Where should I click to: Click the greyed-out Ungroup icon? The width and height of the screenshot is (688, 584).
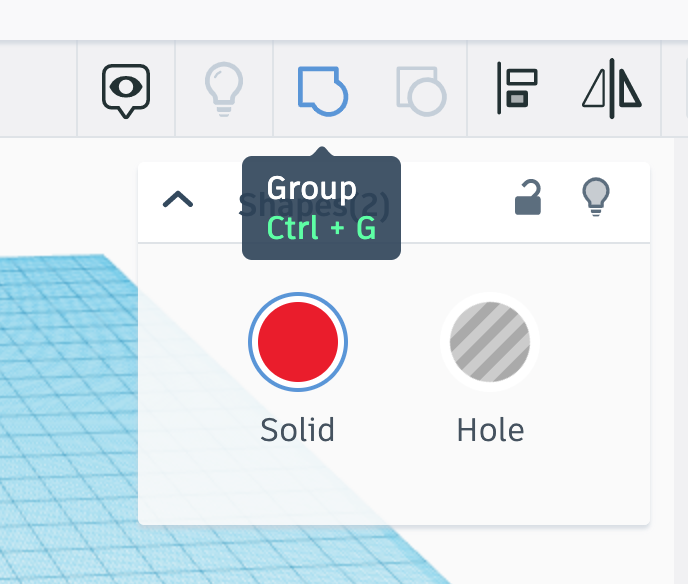[421, 91]
